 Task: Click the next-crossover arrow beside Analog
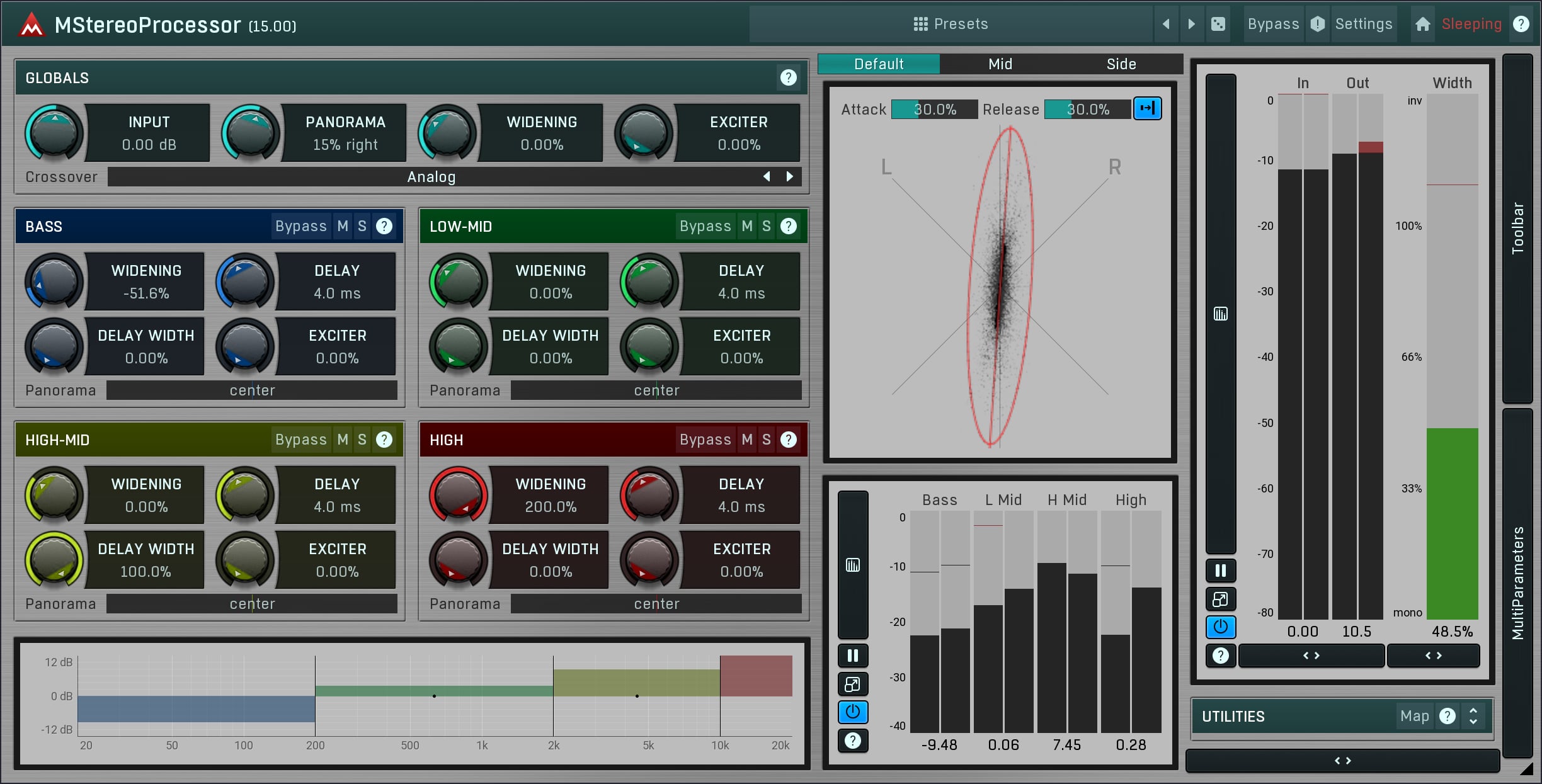pyautogui.click(x=789, y=177)
